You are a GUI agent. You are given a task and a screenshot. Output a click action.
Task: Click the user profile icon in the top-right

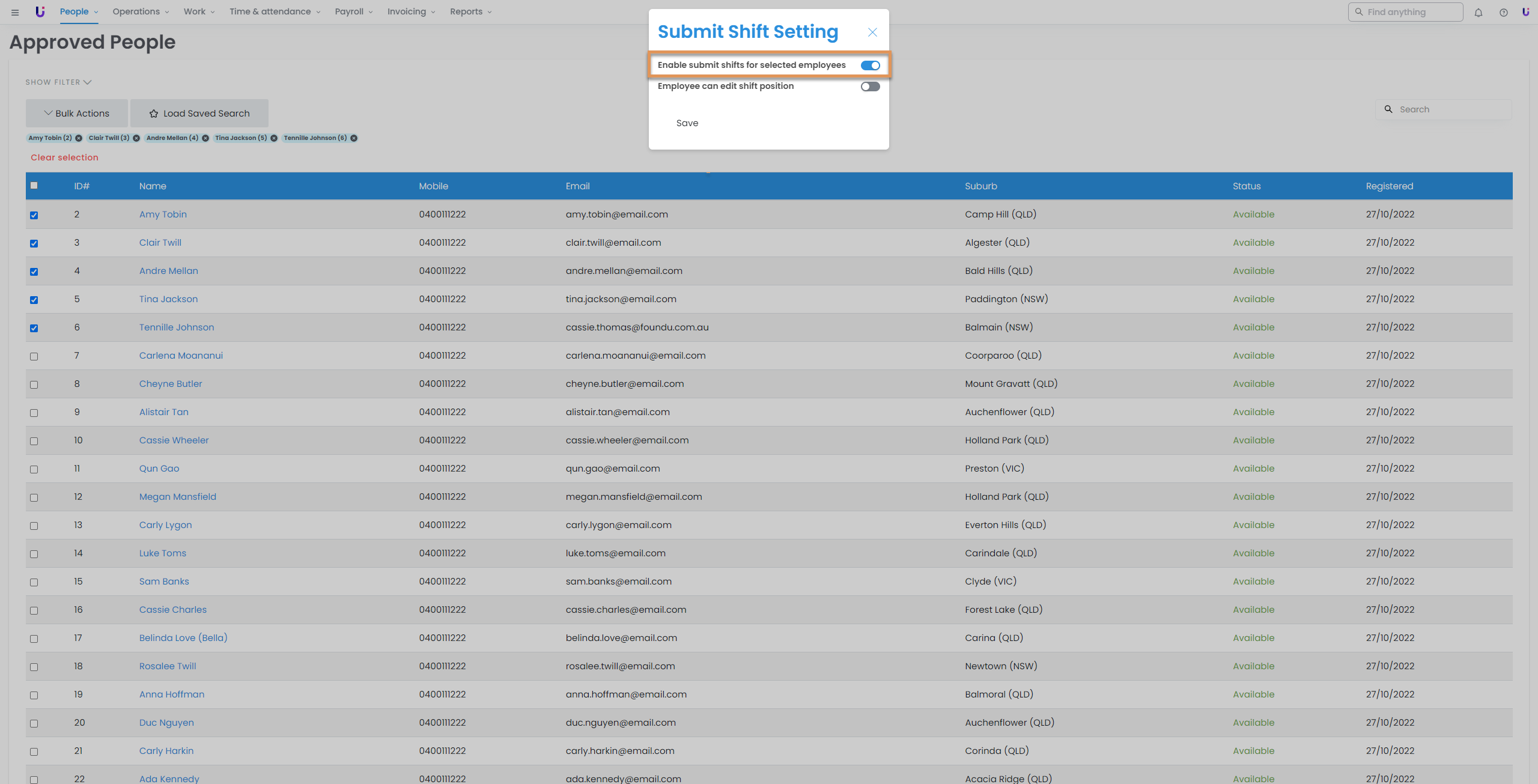click(x=1525, y=12)
